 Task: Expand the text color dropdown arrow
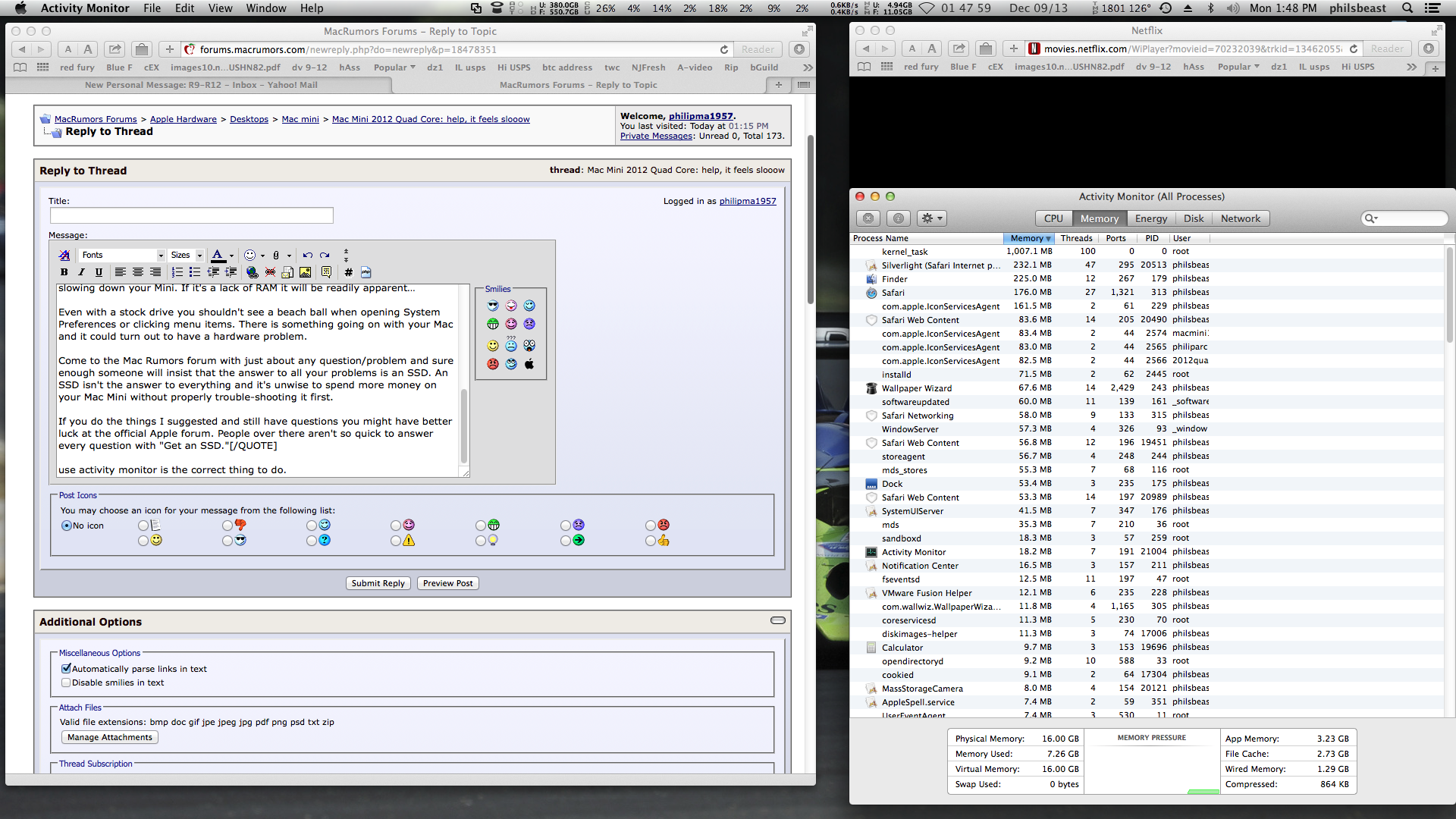[231, 256]
